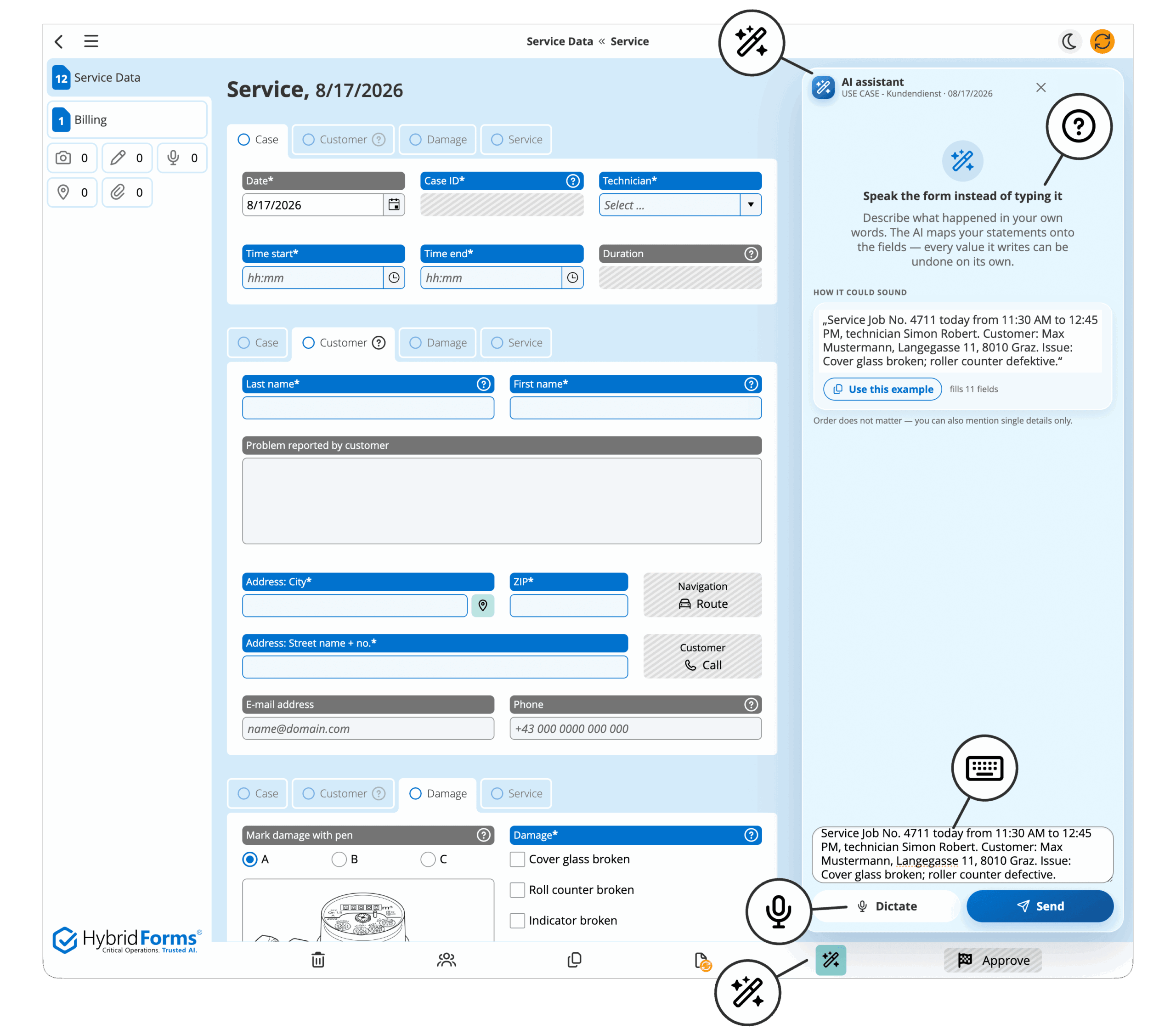Viewport: 1176px width, 1035px height.
Task: Toggle dark mode moon icon
Action: pos(1069,41)
